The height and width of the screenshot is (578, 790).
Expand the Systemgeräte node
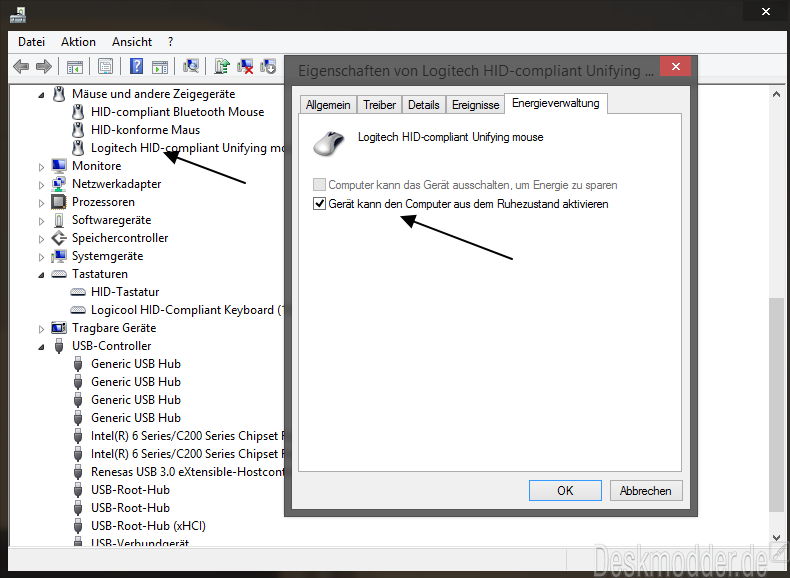pos(41,257)
